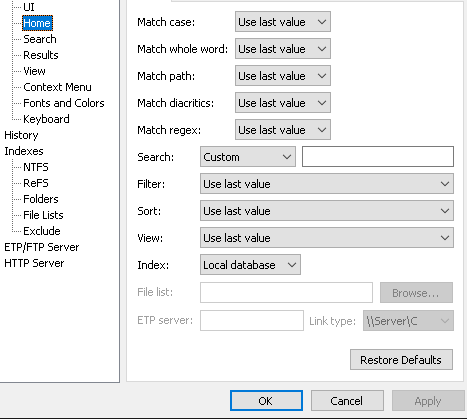The height and width of the screenshot is (419, 467).
Task: Open the Match case dropdown
Action: pyautogui.click(x=283, y=22)
